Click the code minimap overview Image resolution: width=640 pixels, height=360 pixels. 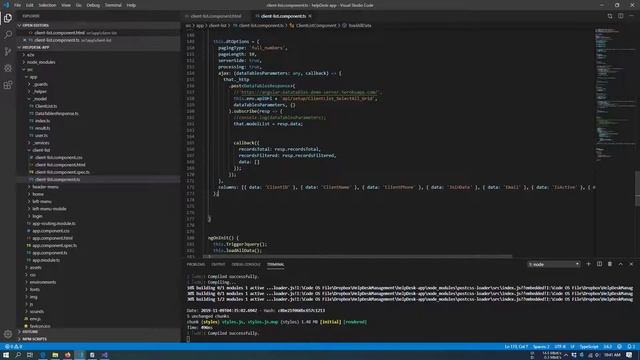[614, 96]
